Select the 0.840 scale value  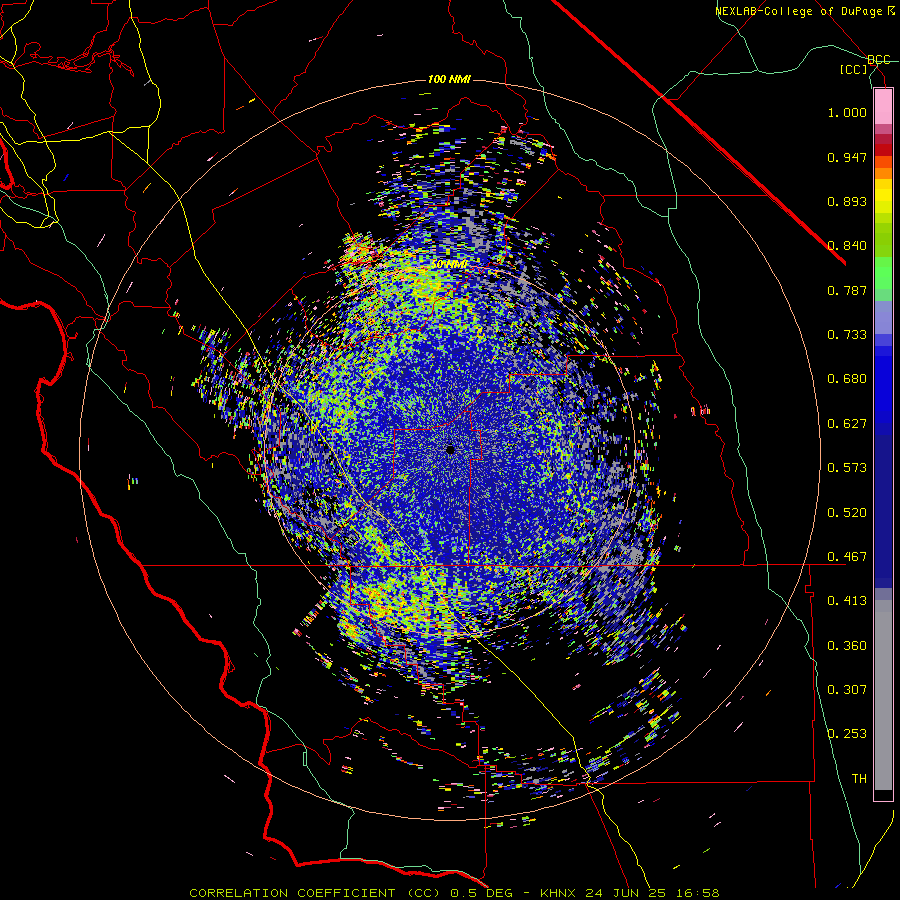coord(847,246)
